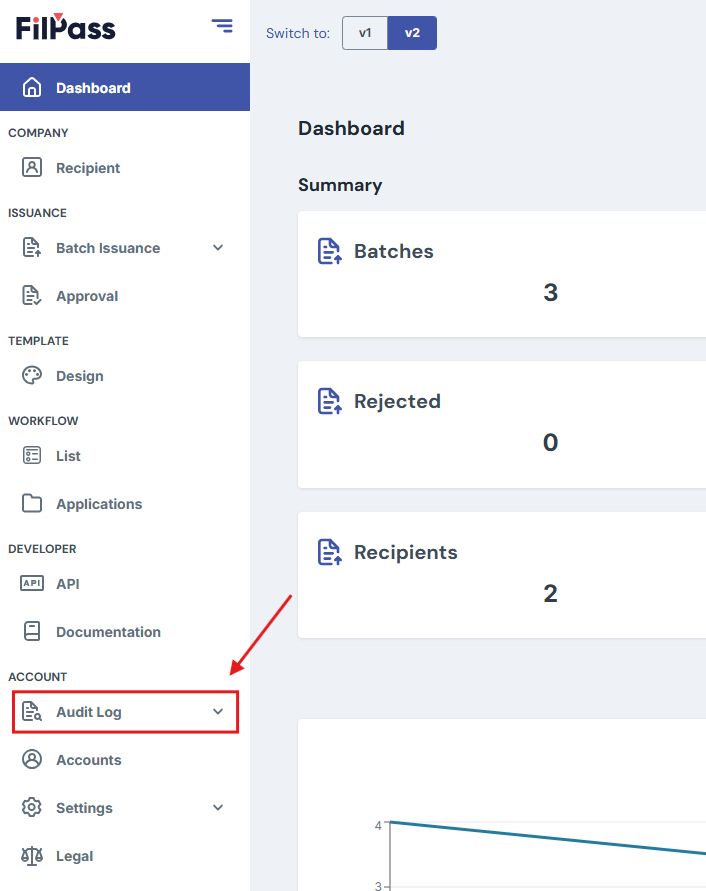Screen dimensions: 706x891
Task: Open the Dashboard menu item
Action: pyautogui.click(x=125, y=88)
